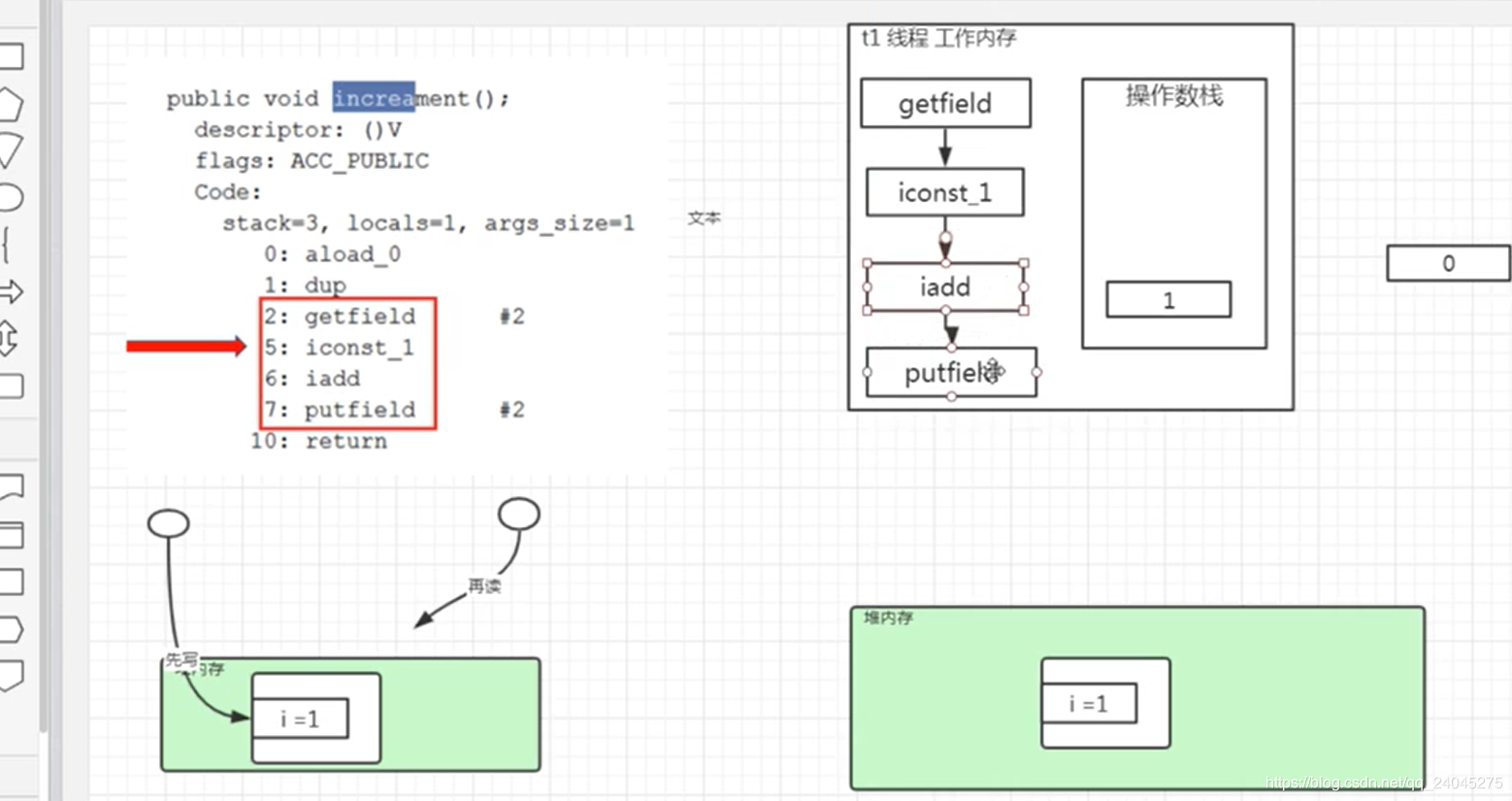This screenshot has width=1512, height=801.
Task: Click the #2 operand beside getfield line
Action: pos(511,317)
